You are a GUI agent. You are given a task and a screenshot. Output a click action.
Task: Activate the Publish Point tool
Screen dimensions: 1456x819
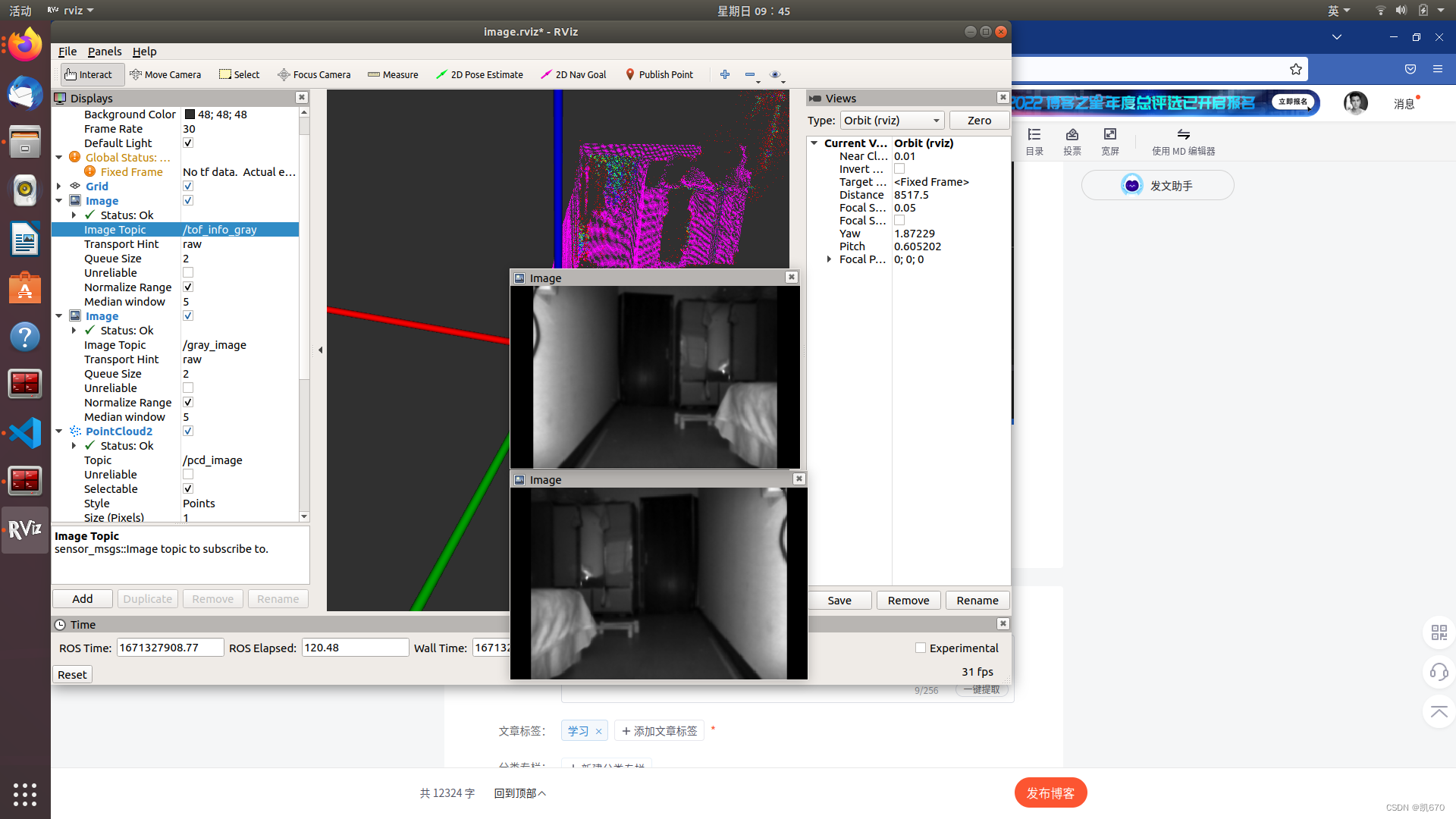[x=659, y=74]
